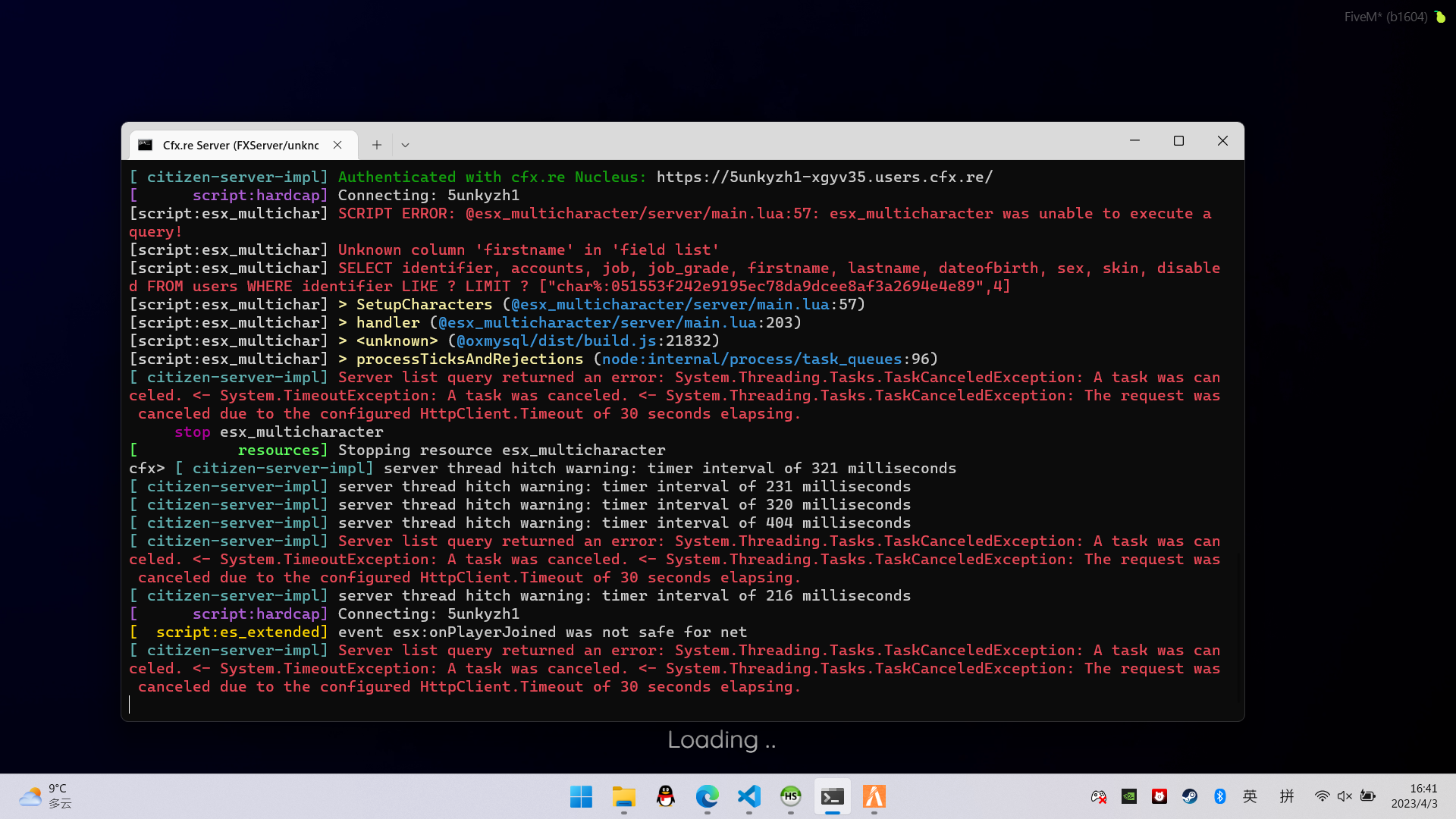Image resolution: width=1456 pixels, height=819 pixels.
Task: Close the Cfx.re Server tab
Action: [x=337, y=145]
